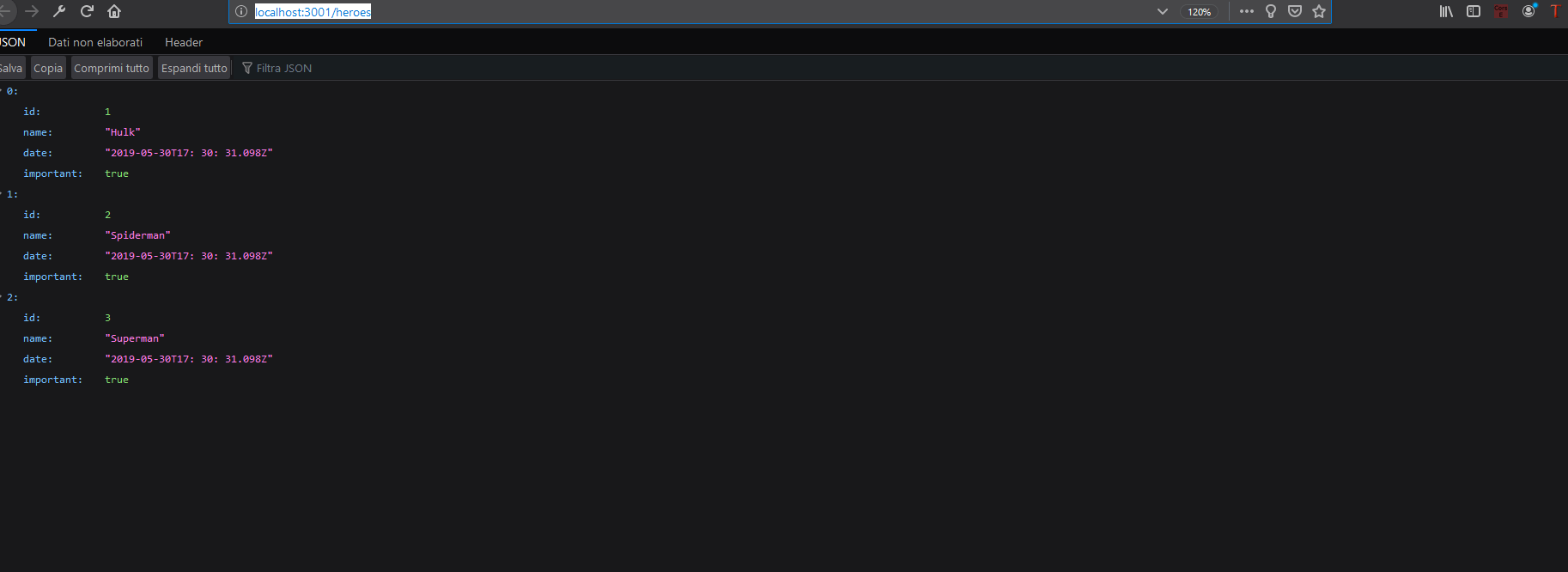Open developer tools wrench icon
This screenshot has height=572, width=1568.
point(59,11)
